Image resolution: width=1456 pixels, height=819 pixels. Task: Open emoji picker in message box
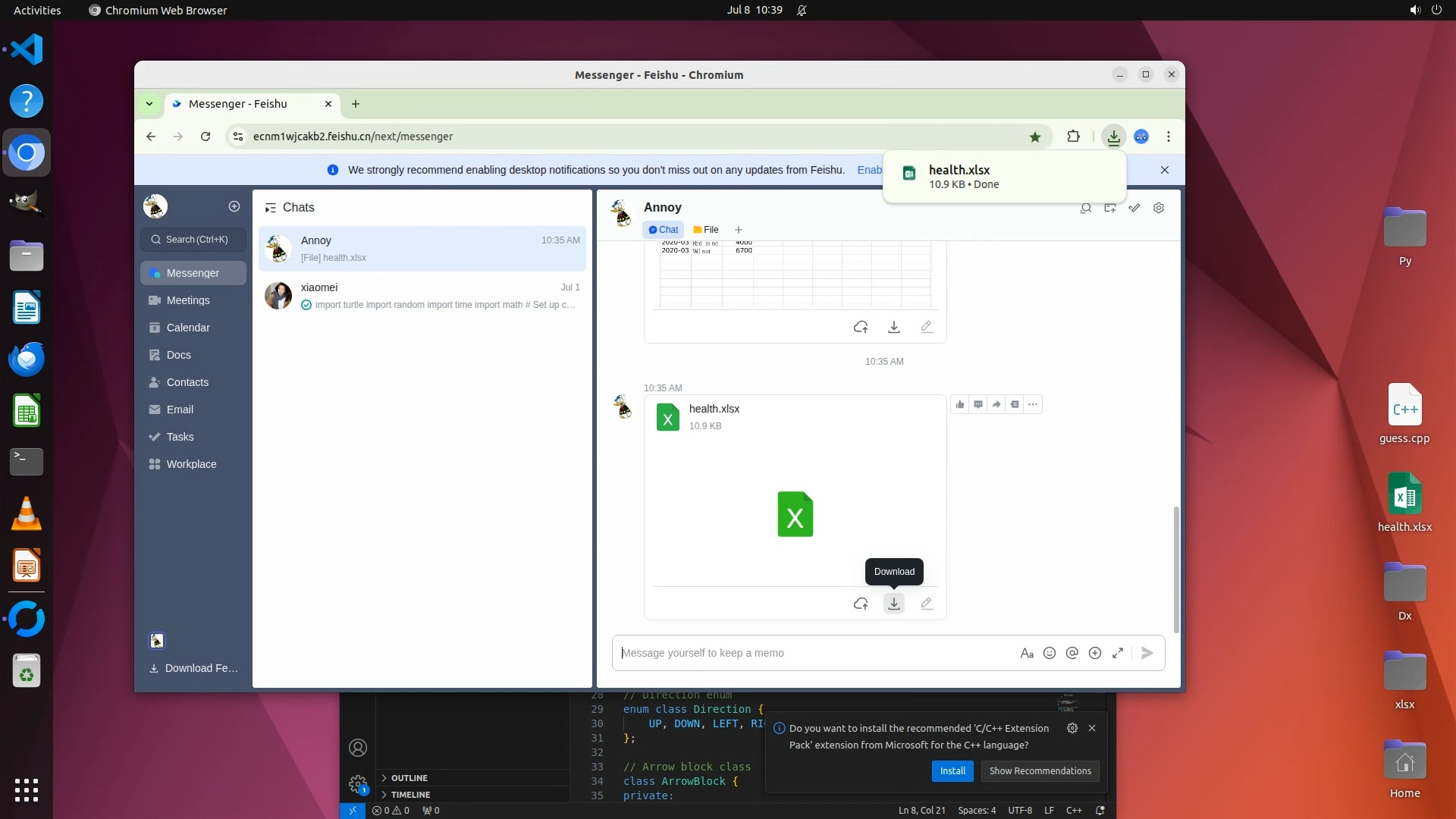tap(1050, 653)
